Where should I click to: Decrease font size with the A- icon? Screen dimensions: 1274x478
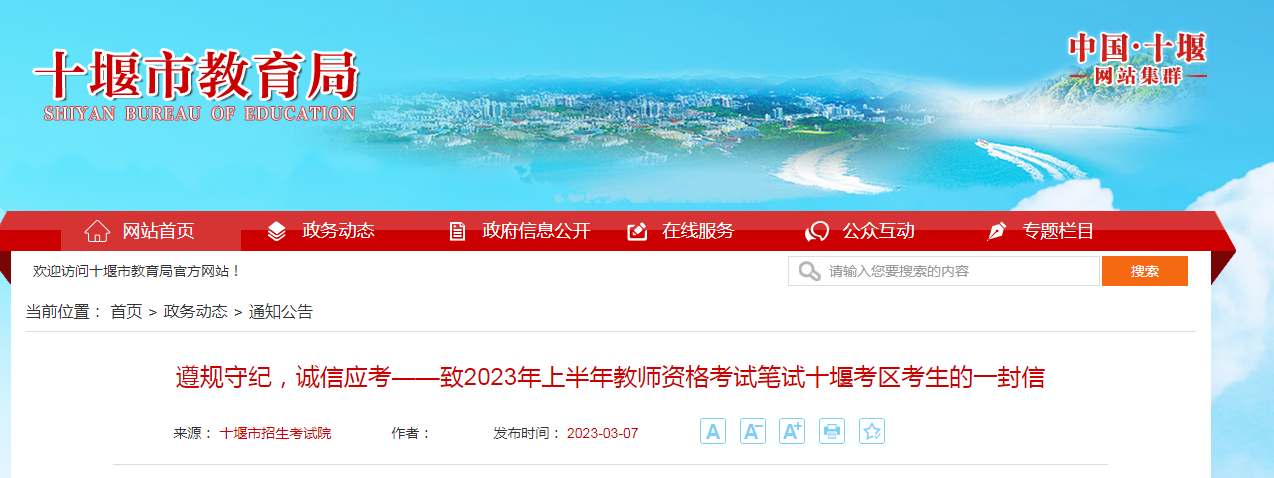click(752, 431)
